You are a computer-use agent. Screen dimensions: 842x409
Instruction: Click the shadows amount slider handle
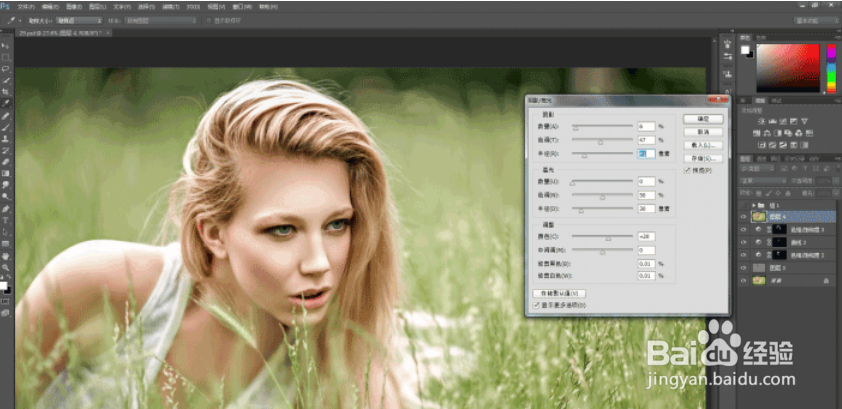pos(575,128)
